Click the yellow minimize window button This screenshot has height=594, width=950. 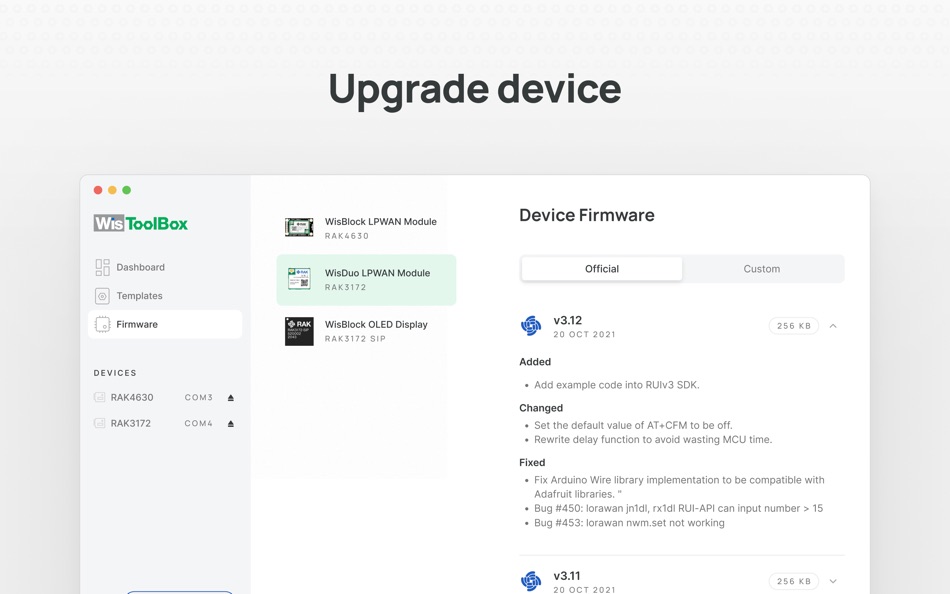click(112, 190)
